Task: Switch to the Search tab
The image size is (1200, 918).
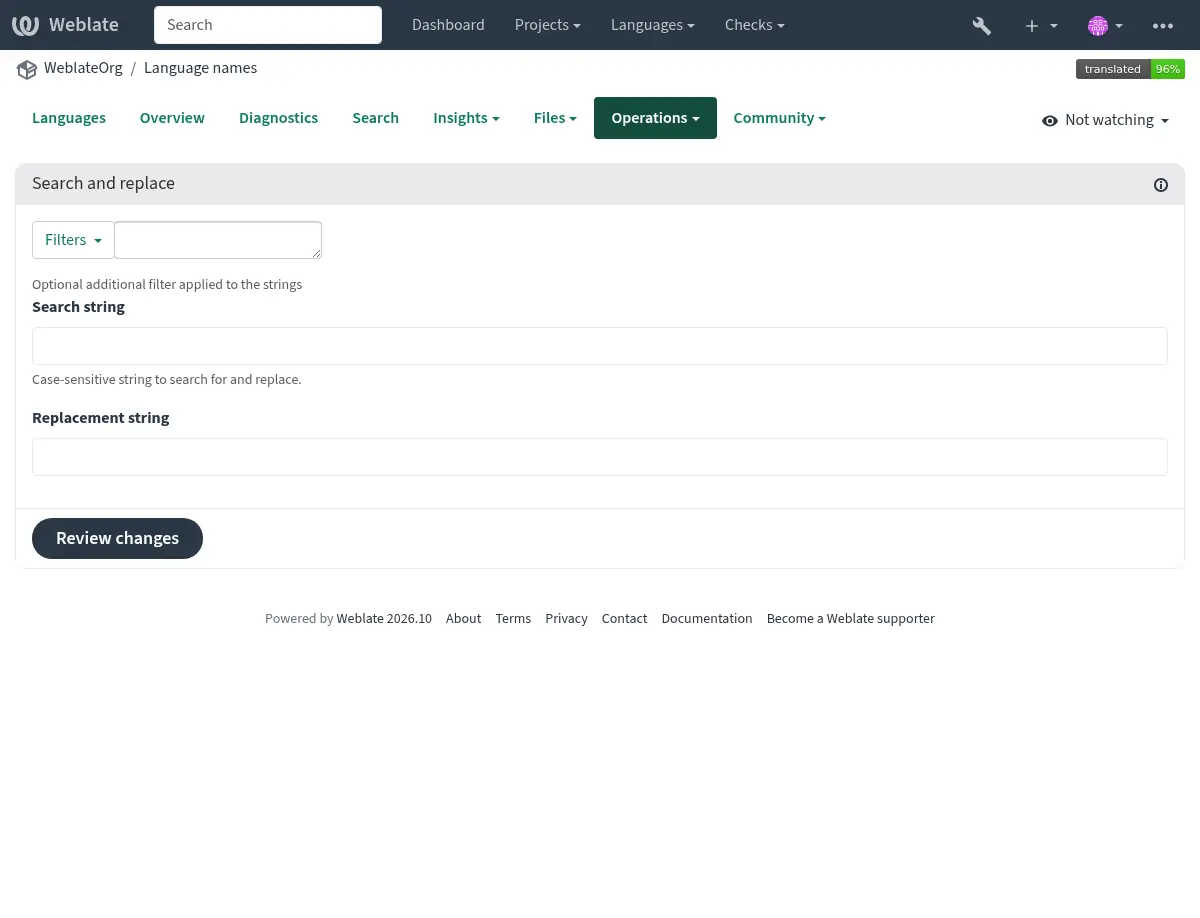Action: point(375,118)
